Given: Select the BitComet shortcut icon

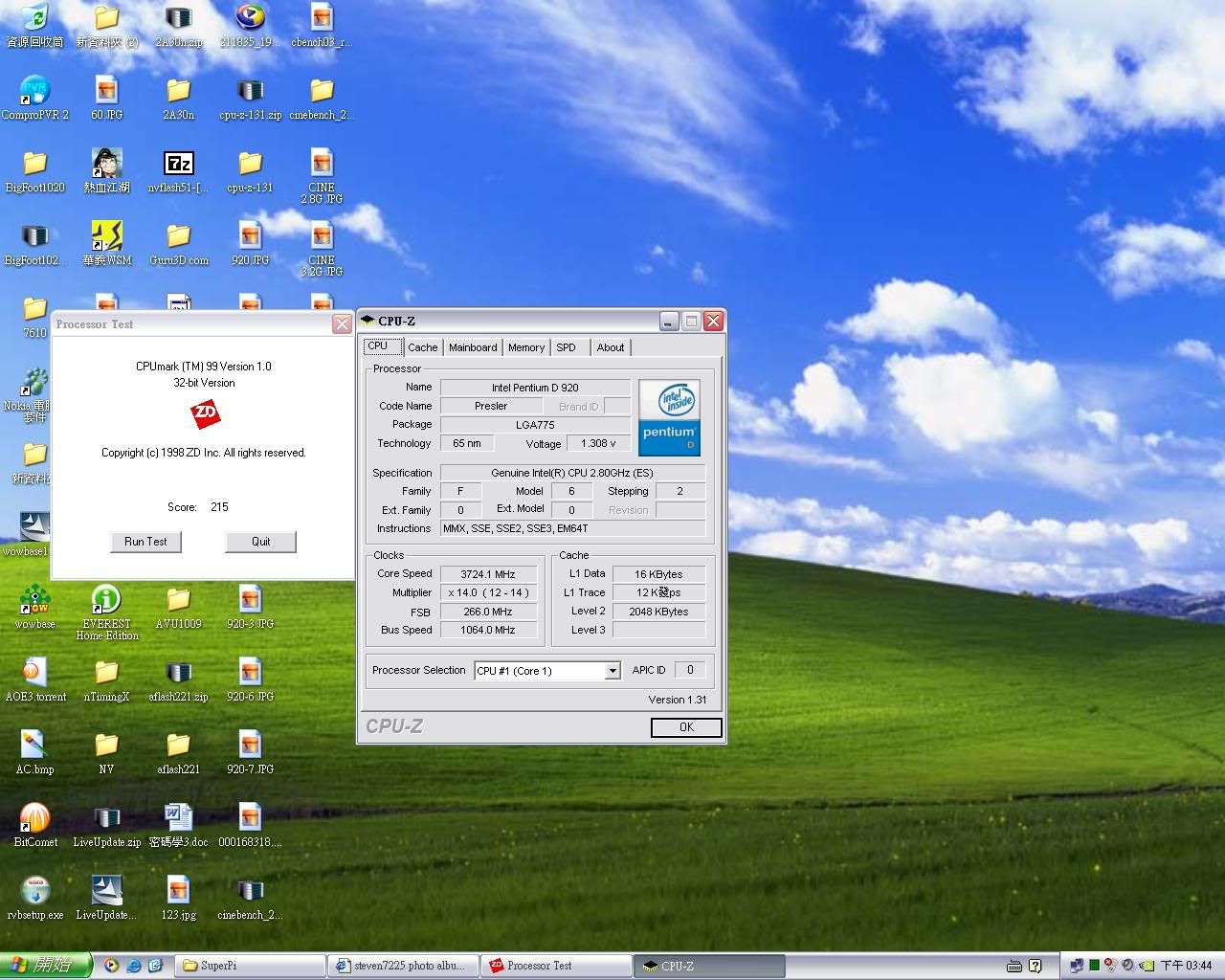Looking at the screenshot, I should (x=34, y=825).
